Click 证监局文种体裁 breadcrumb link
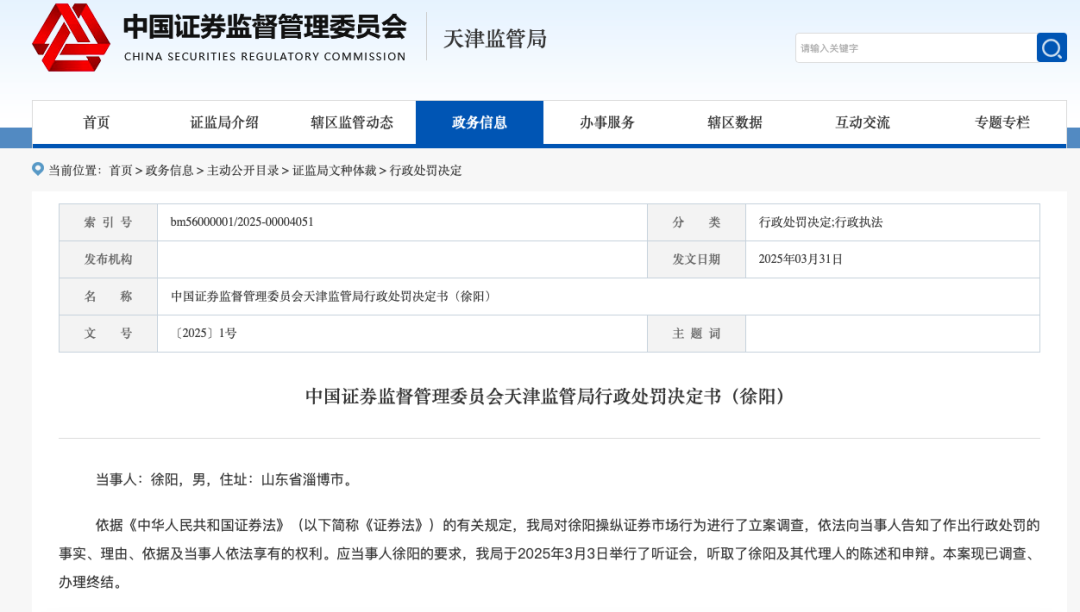The image size is (1080, 612). click(334, 171)
